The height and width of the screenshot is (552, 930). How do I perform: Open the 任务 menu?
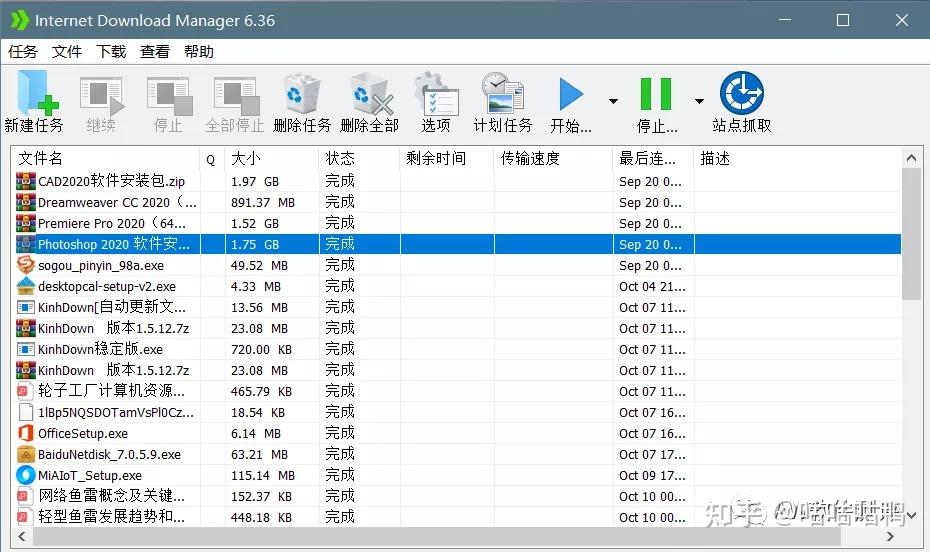pyautogui.click(x=23, y=52)
